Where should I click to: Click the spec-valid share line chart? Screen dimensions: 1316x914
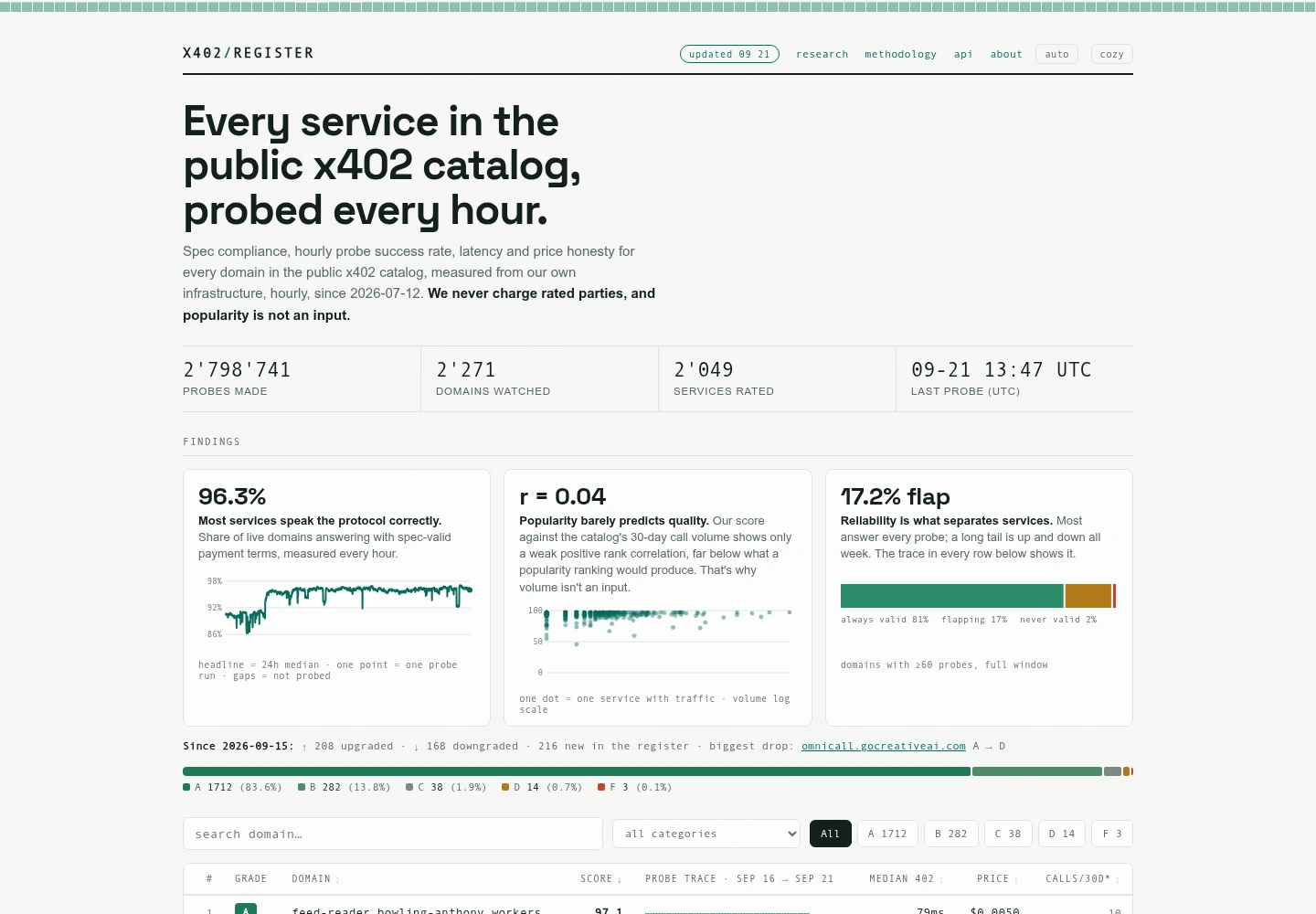click(336, 608)
